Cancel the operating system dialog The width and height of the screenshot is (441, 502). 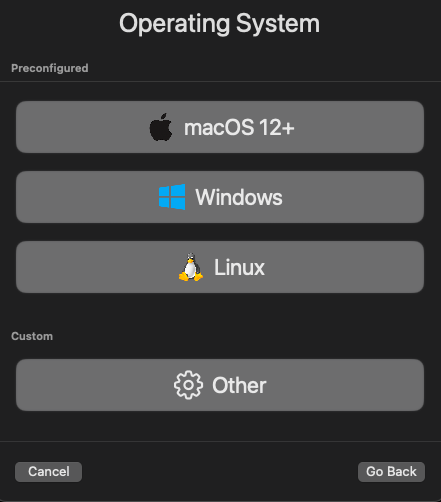(48, 472)
